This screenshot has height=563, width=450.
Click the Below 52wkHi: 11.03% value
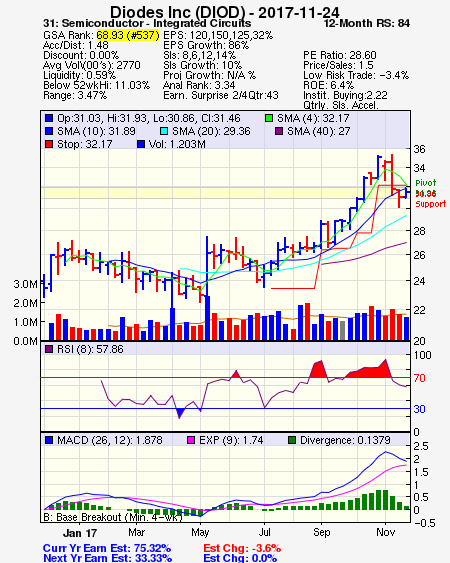click(96, 85)
